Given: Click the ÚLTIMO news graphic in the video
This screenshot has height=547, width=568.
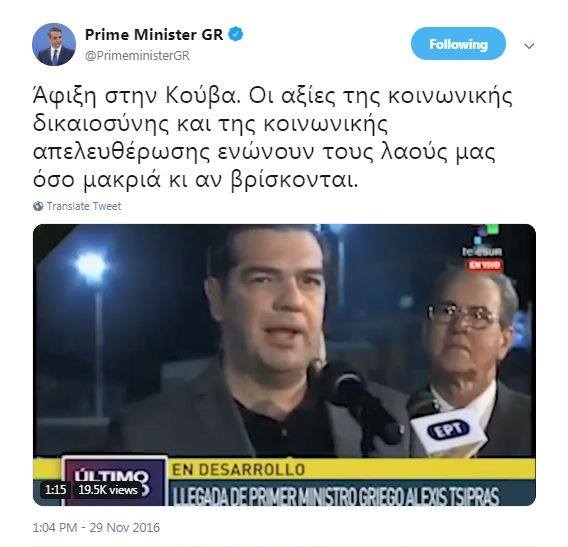Looking at the screenshot, I should click(x=113, y=481).
